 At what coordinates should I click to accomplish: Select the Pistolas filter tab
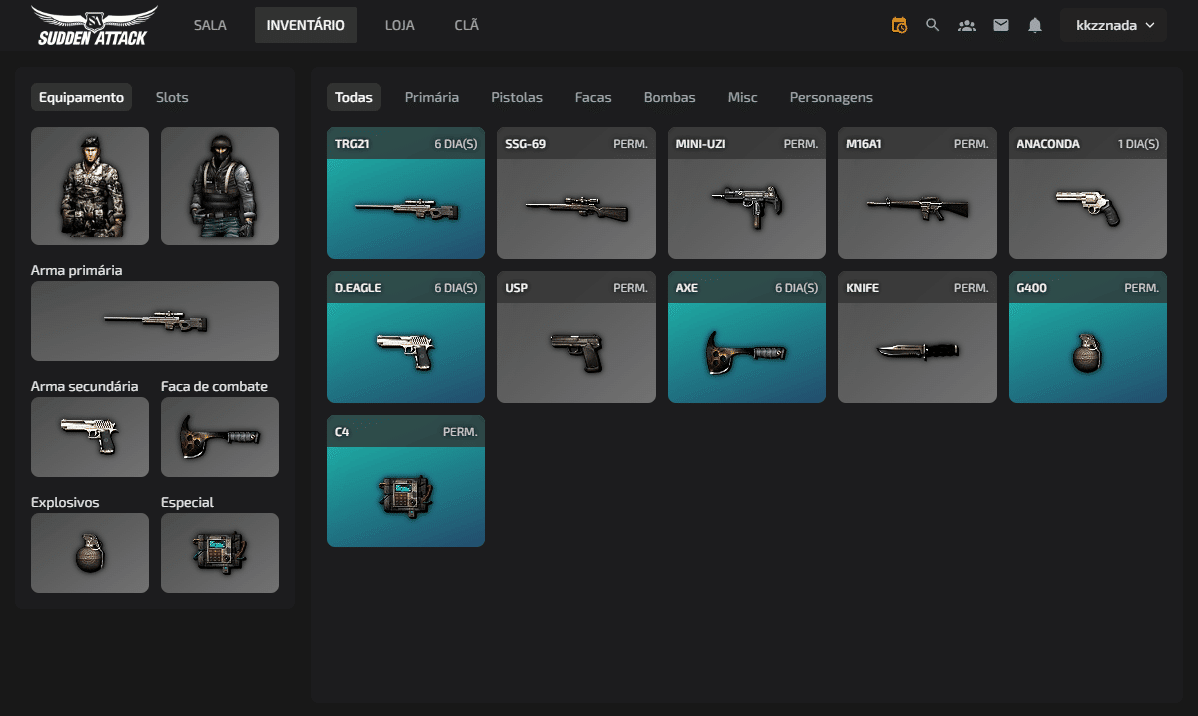coord(516,97)
